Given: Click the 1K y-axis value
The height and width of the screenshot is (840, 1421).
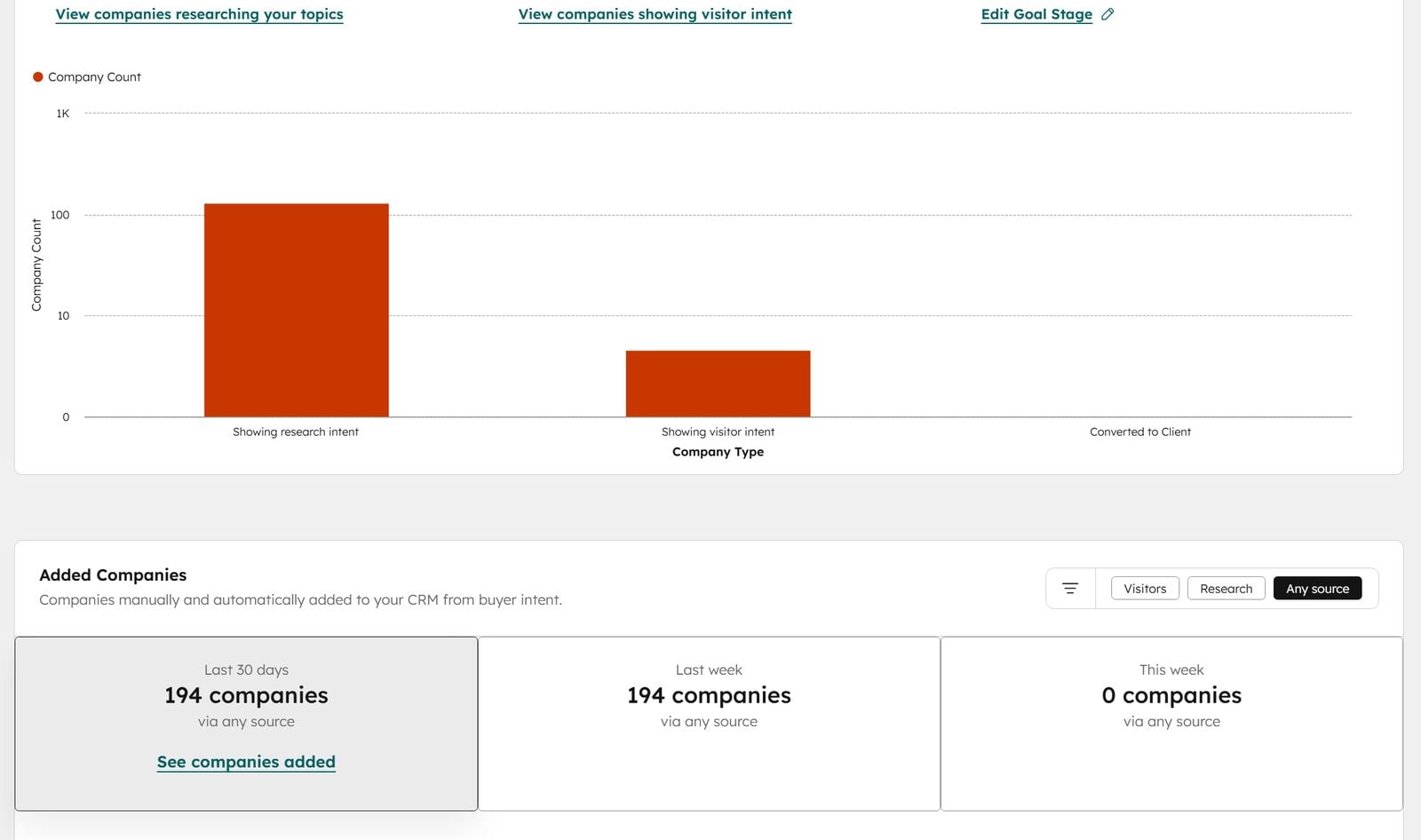Looking at the screenshot, I should (x=63, y=114).
